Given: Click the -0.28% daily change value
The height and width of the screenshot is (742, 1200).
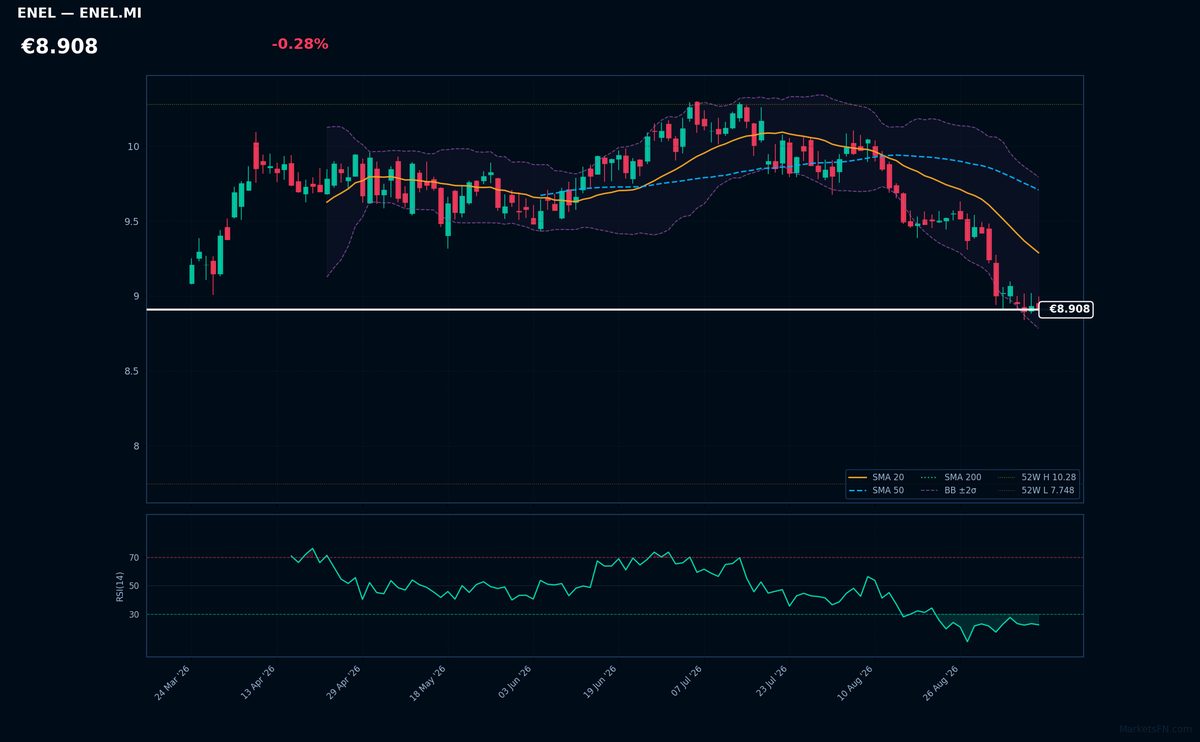Looking at the screenshot, I should click(x=300, y=44).
